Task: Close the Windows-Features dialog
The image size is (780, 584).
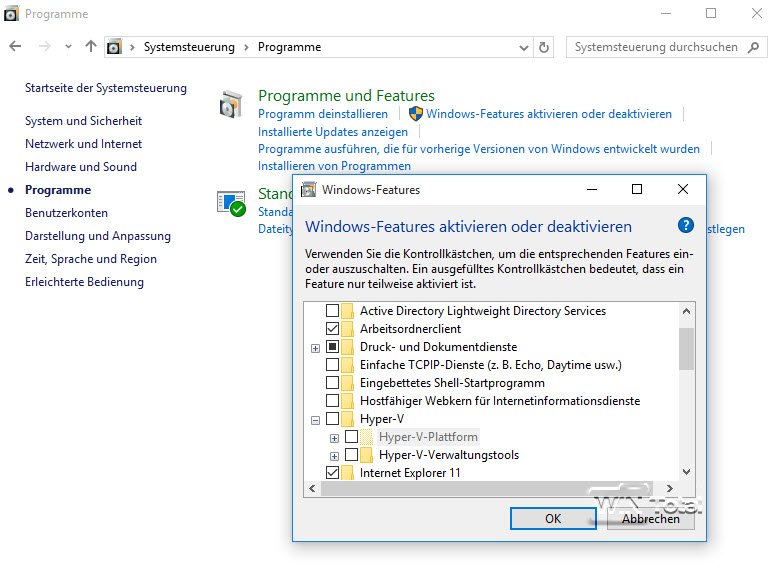Action: [683, 189]
